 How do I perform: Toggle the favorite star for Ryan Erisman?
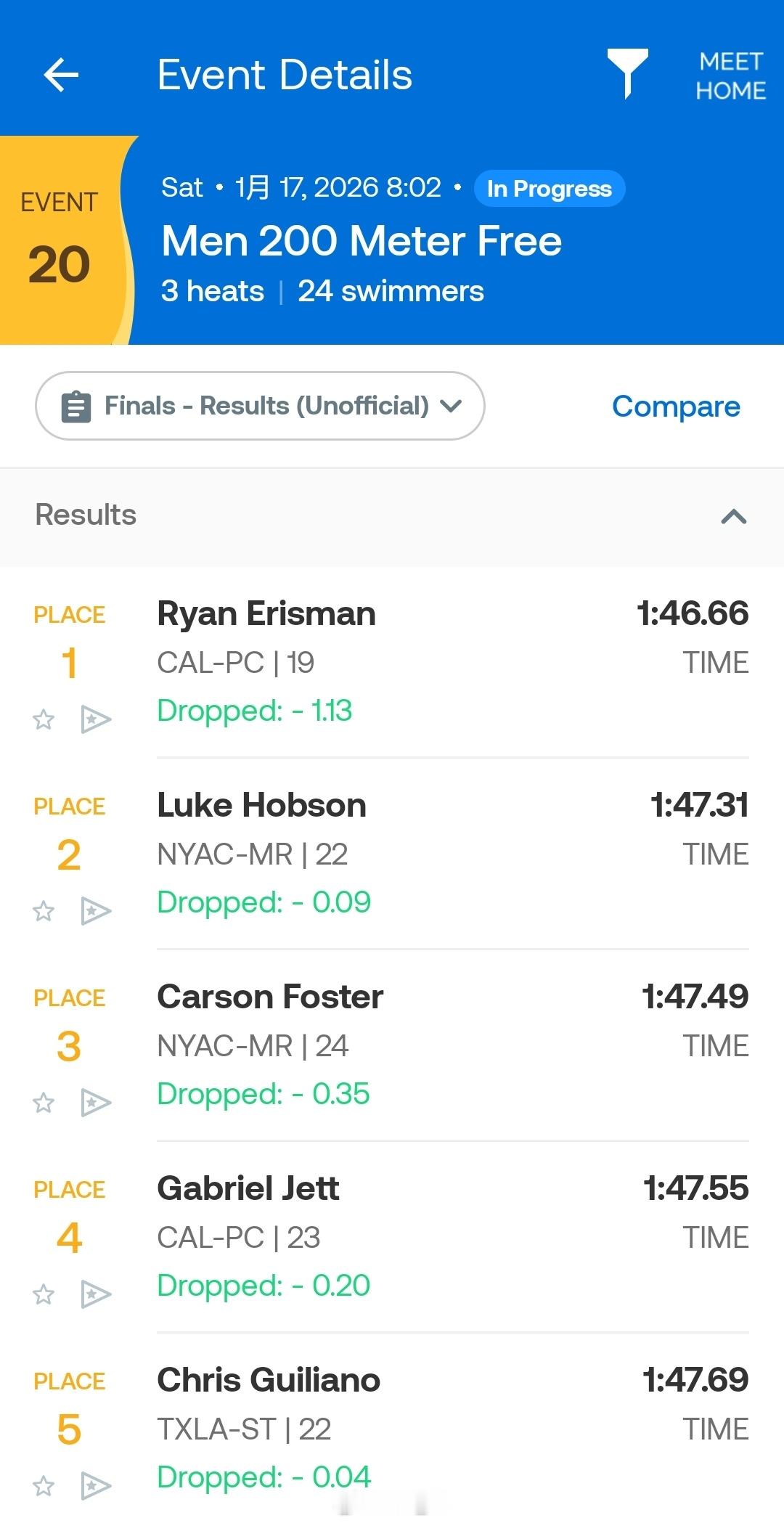[43, 719]
